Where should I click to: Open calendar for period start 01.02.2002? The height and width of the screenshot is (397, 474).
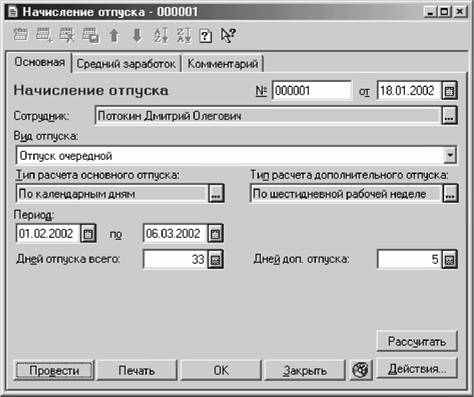pyautogui.click(x=88, y=233)
